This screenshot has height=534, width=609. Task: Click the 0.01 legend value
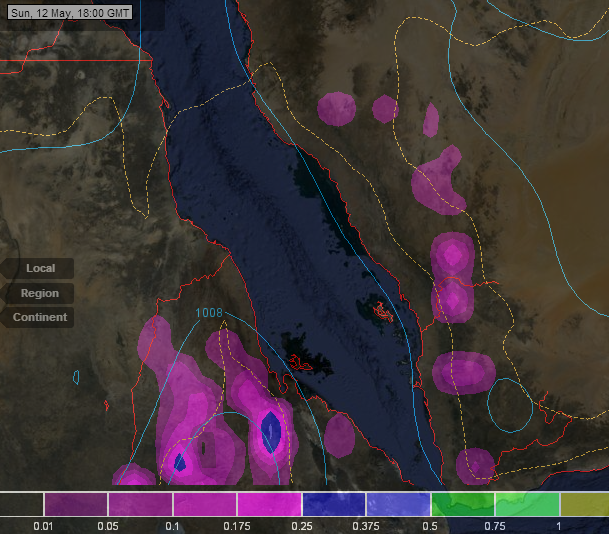pyautogui.click(x=43, y=527)
